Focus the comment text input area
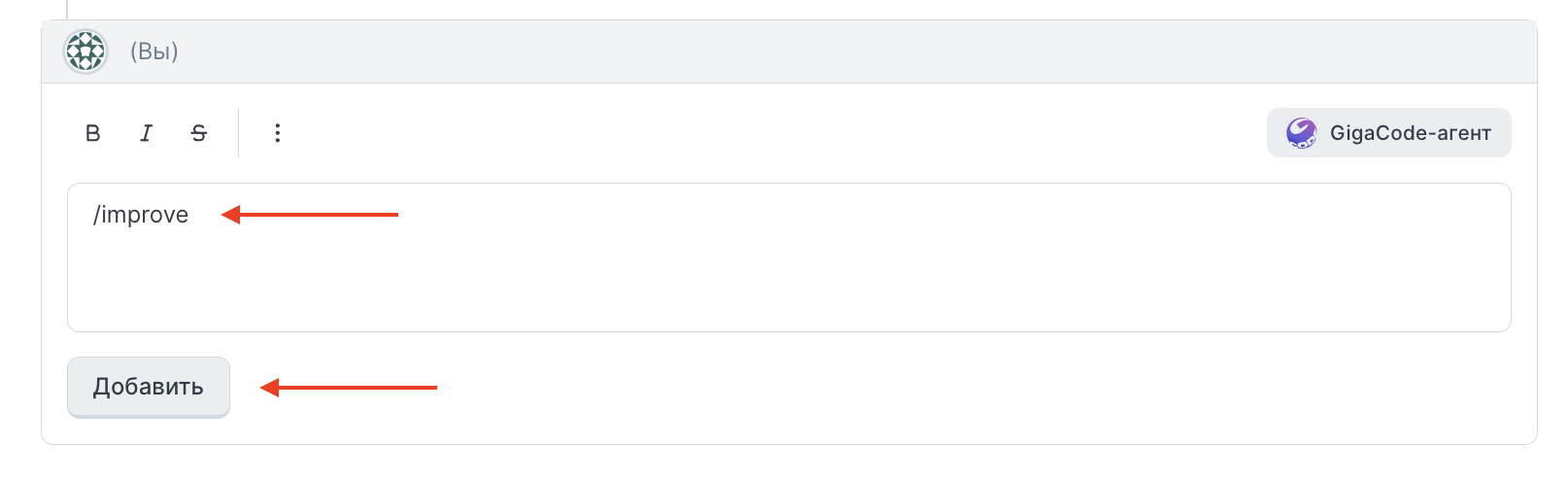This screenshot has width=1568, height=480. [789, 257]
